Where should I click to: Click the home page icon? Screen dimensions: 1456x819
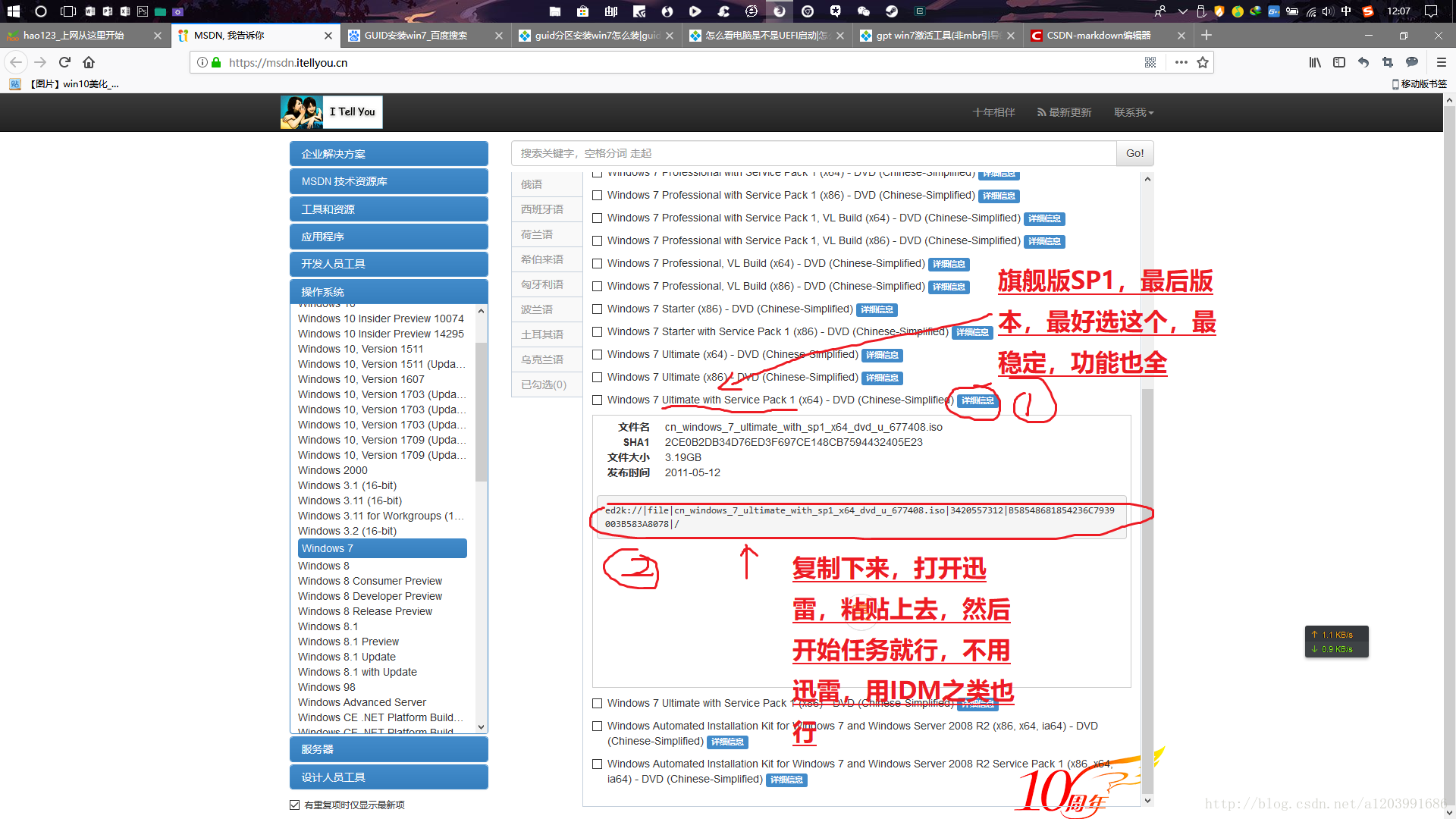[88, 62]
